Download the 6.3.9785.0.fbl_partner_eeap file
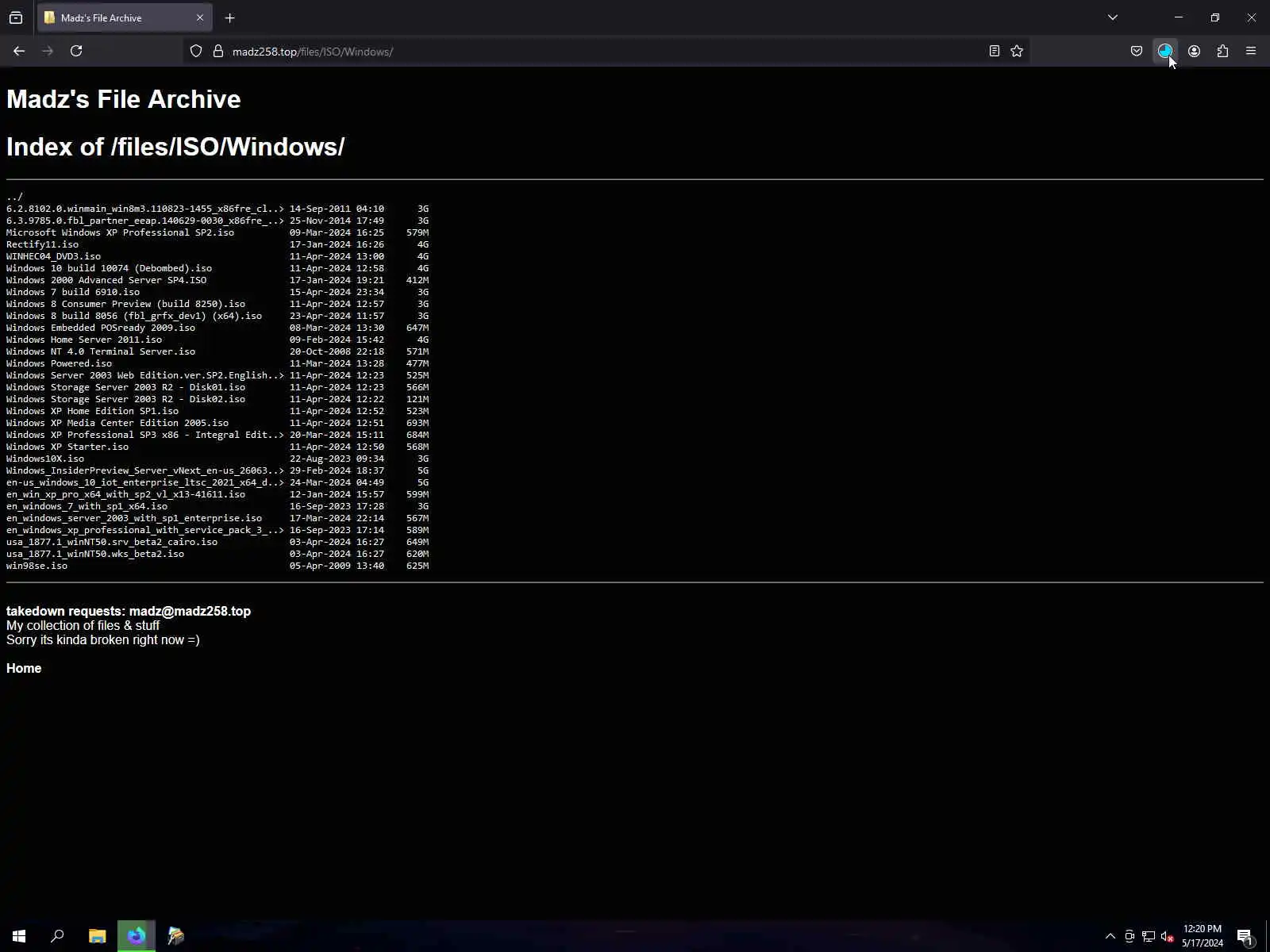This screenshot has height=952, width=1270. click(145, 221)
